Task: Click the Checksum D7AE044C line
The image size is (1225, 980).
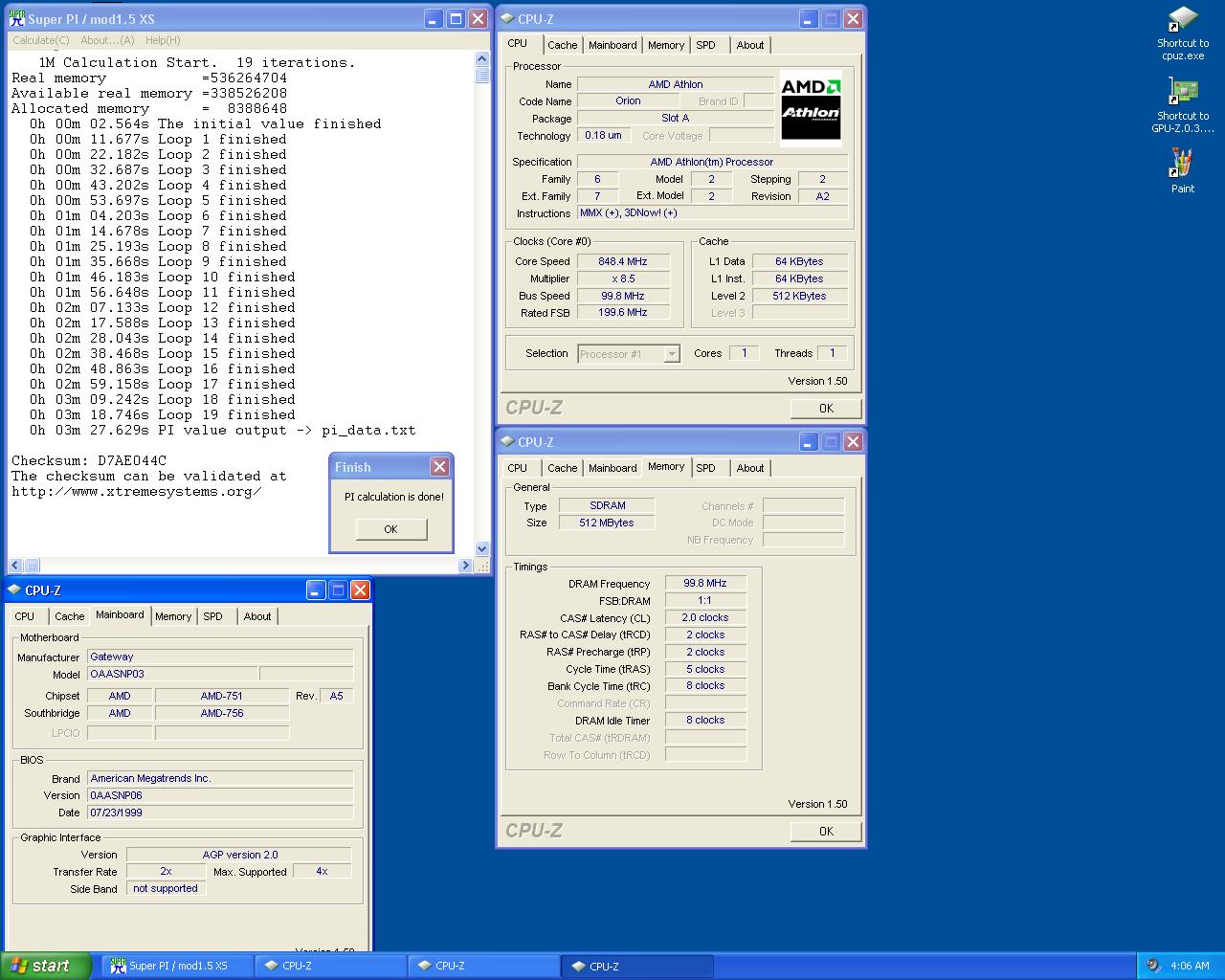Action: click(89, 460)
